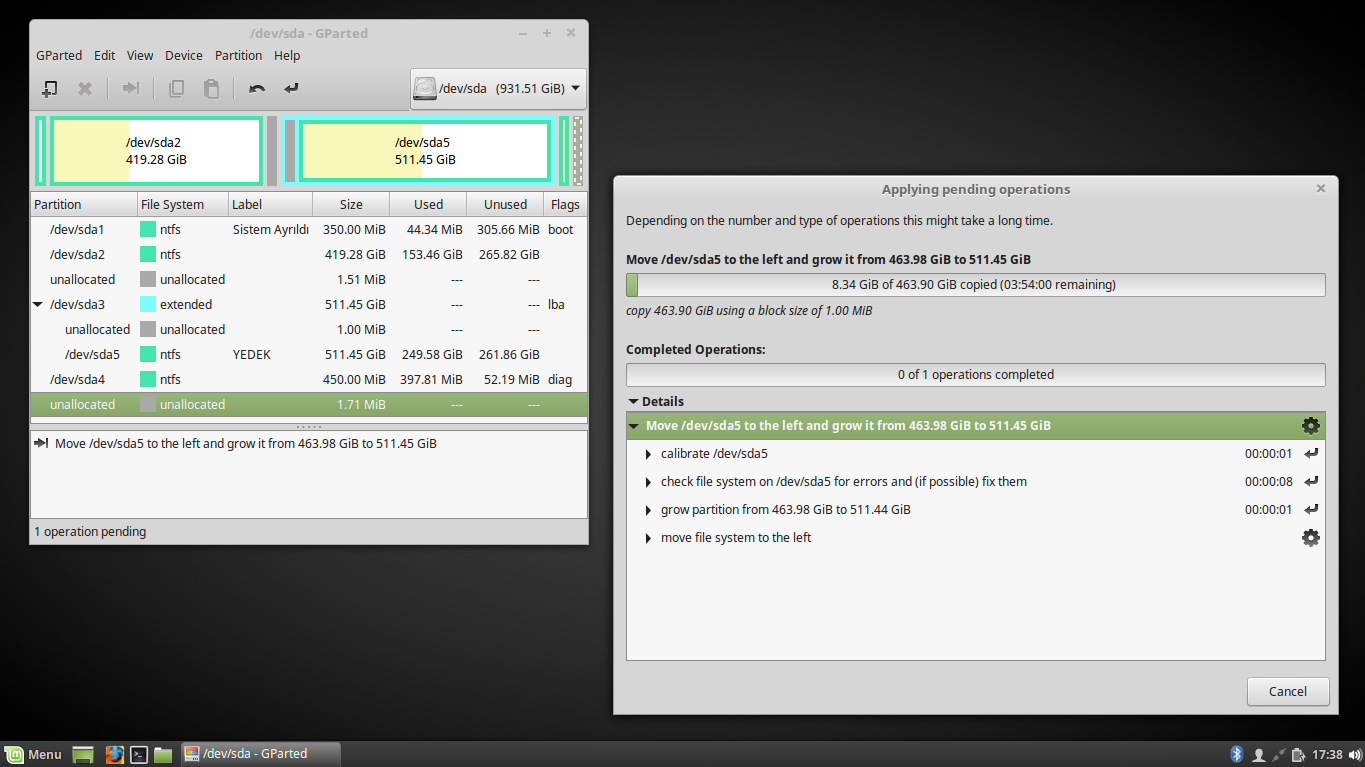This screenshot has width=1365, height=767.
Task: Click the gear icon beside move file system step
Action: 1310,538
